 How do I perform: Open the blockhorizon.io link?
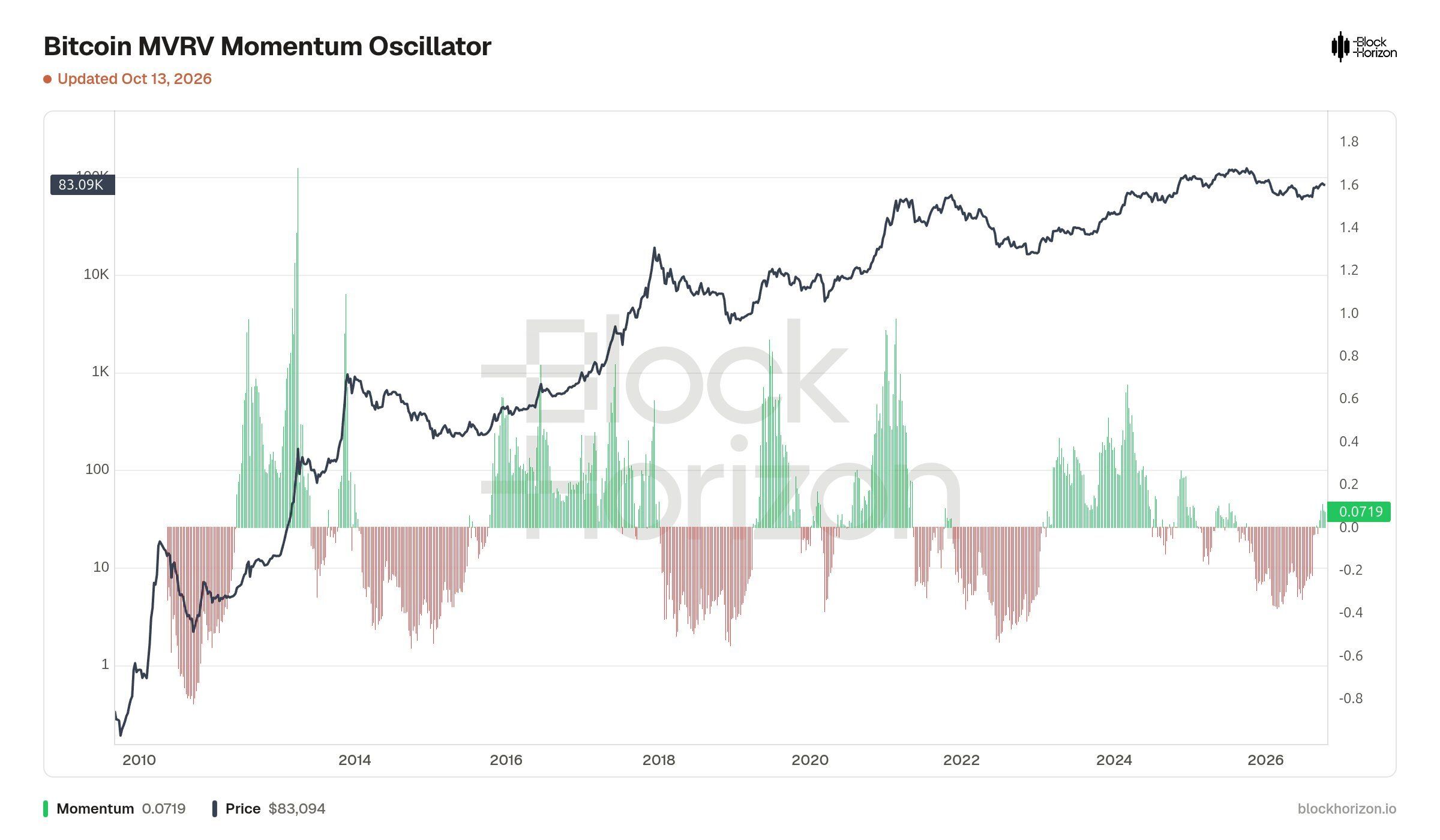(x=1346, y=809)
